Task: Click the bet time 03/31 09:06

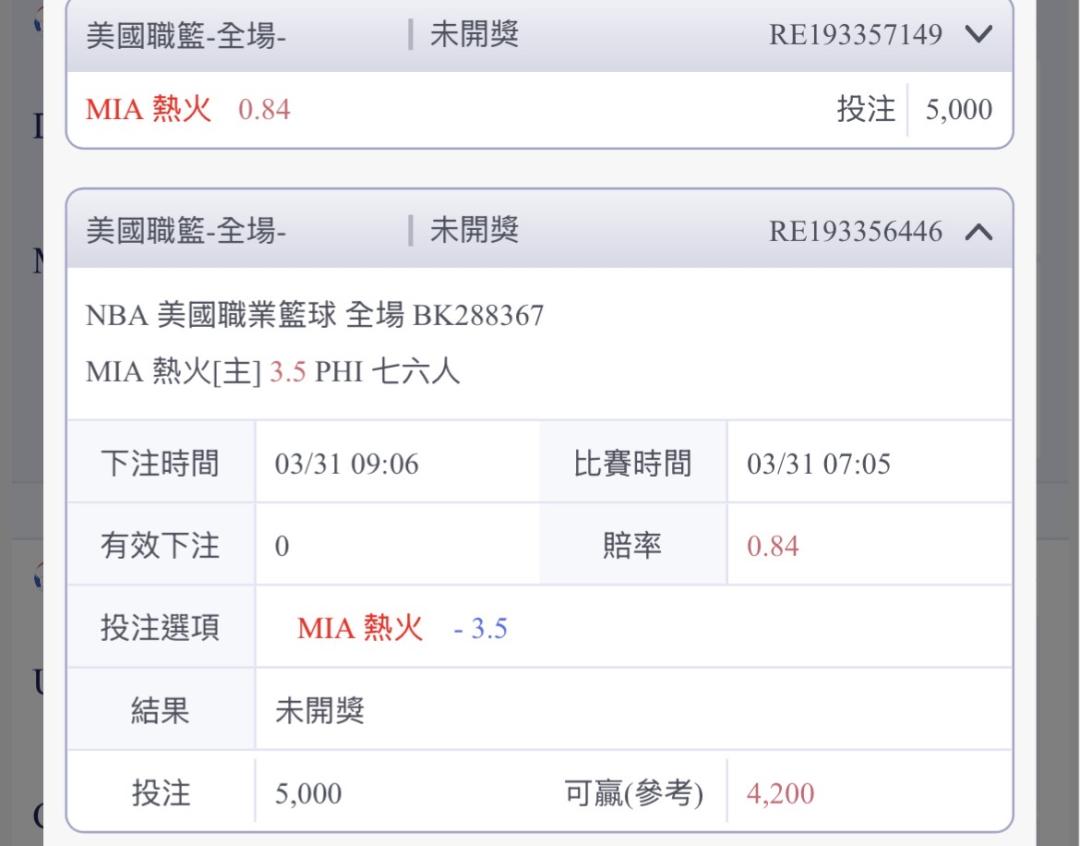Action: pos(346,464)
